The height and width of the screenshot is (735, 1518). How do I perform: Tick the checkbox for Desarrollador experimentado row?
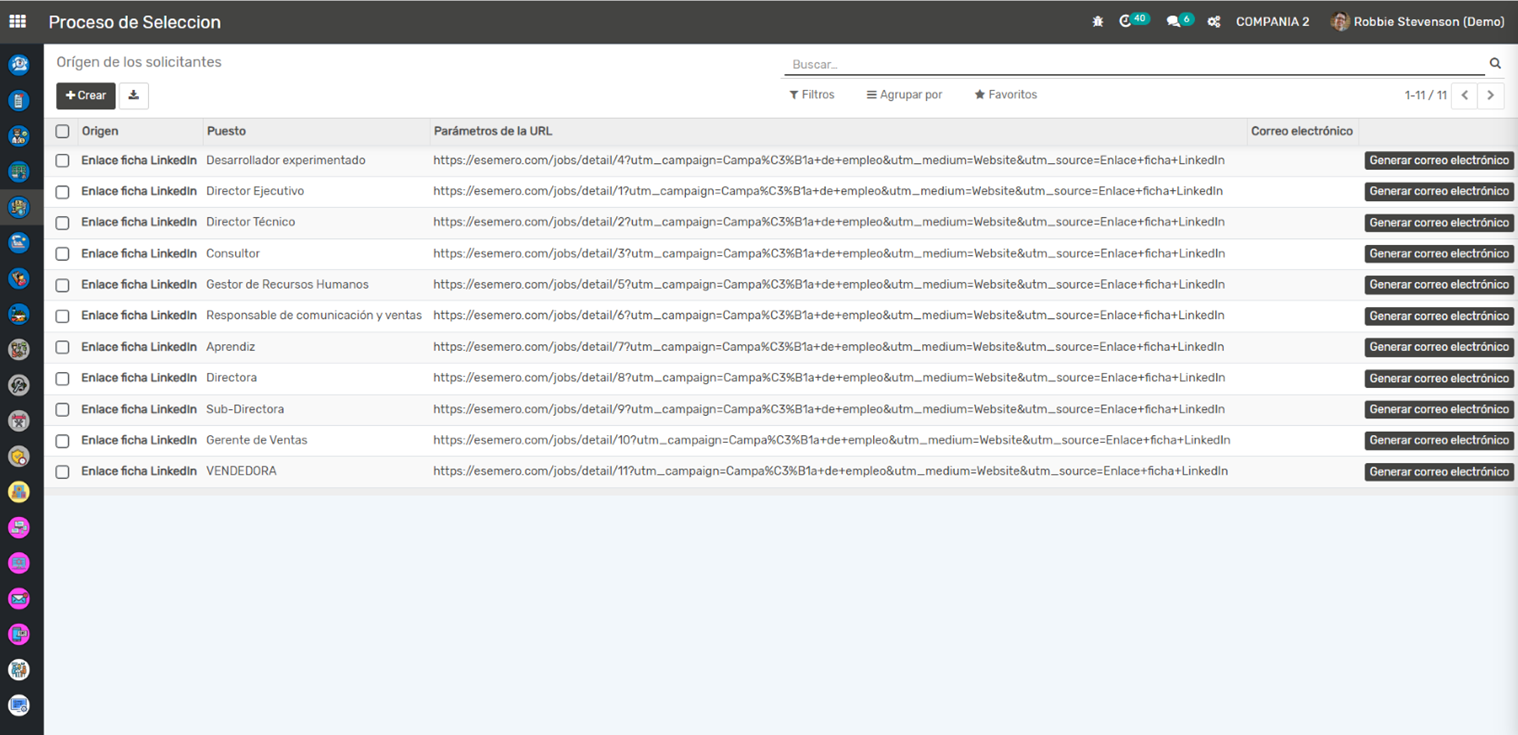click(x=62, y=161)
